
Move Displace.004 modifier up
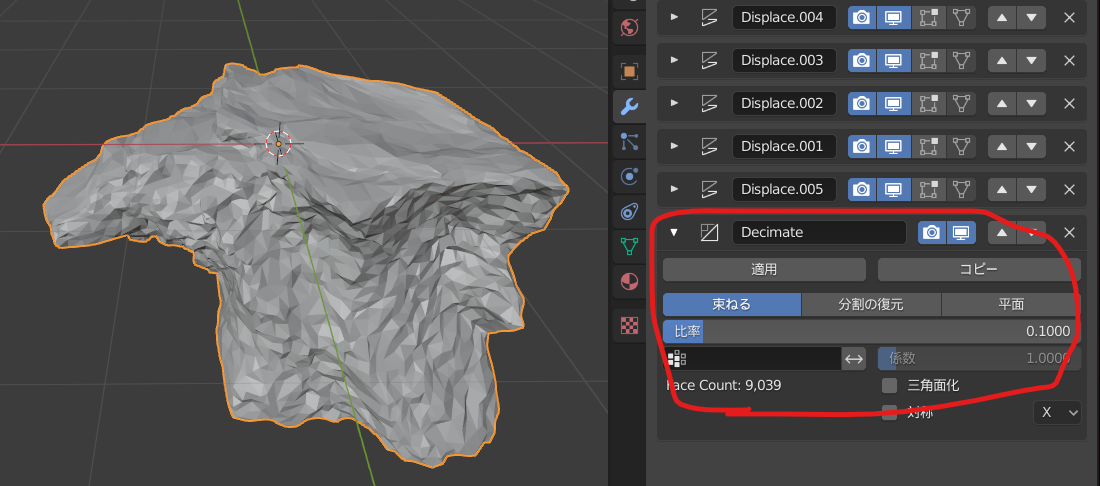tap(1002, 18)
